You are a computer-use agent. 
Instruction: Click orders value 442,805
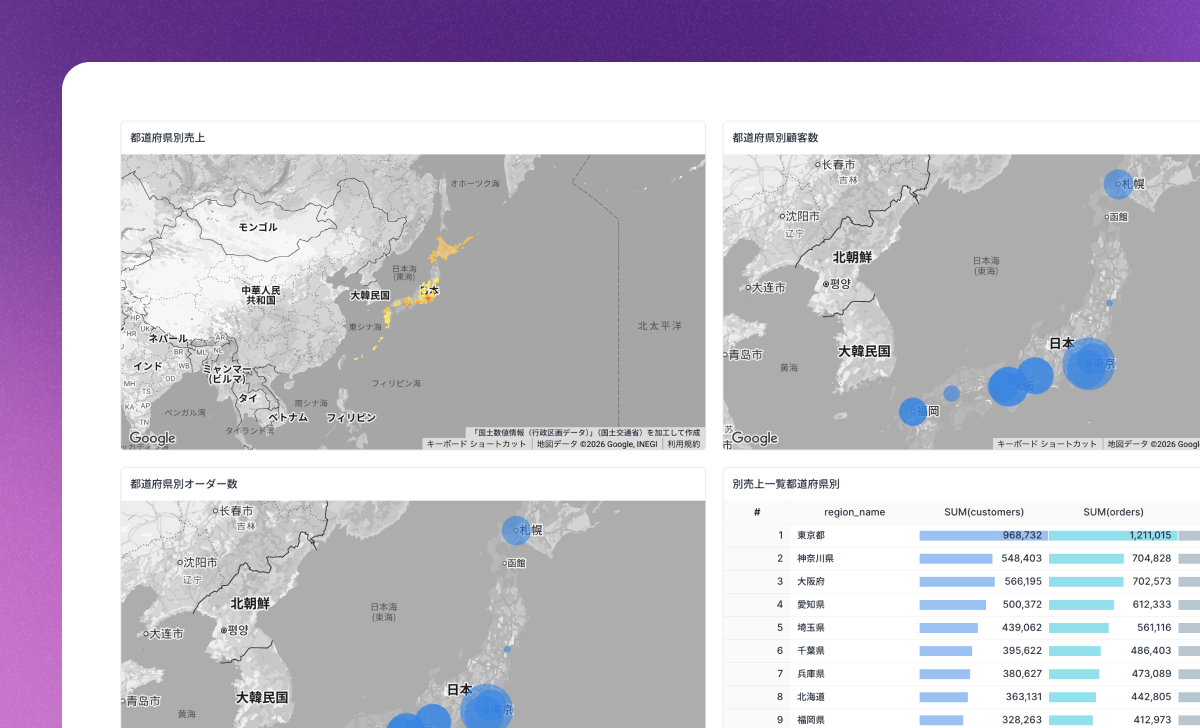[x=1151, y=696]
